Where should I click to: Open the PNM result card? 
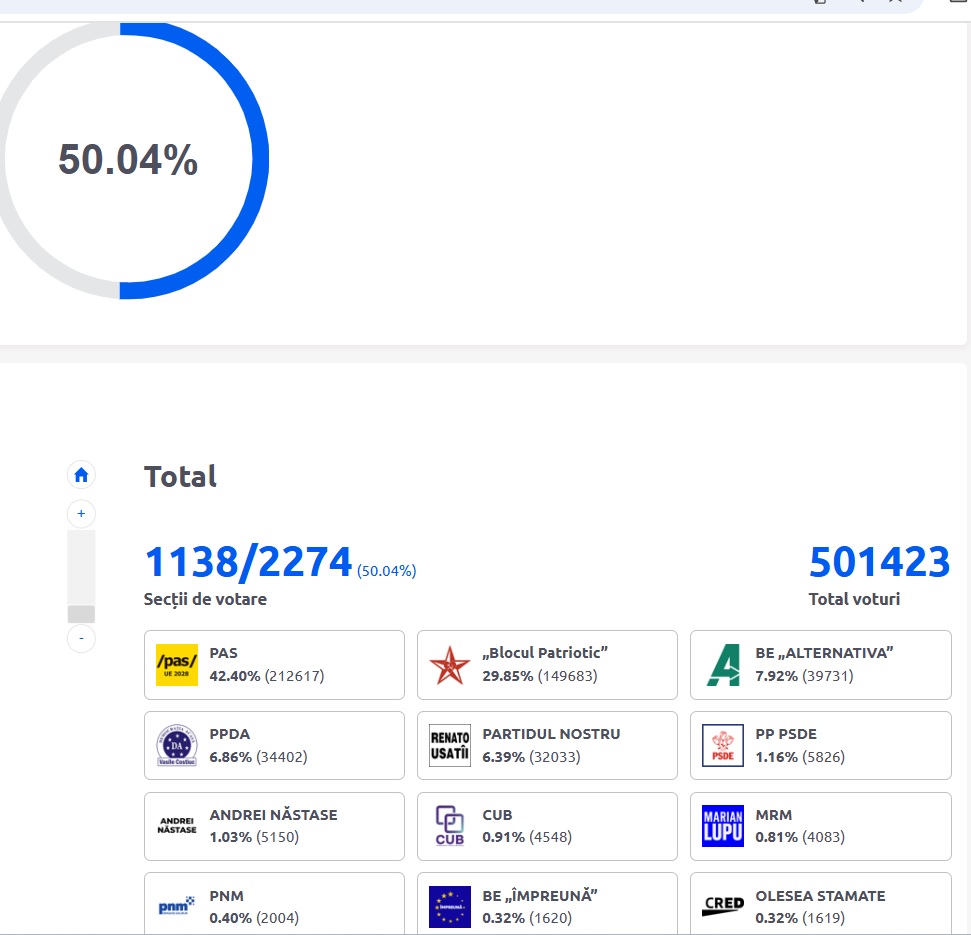click(274, 905)
